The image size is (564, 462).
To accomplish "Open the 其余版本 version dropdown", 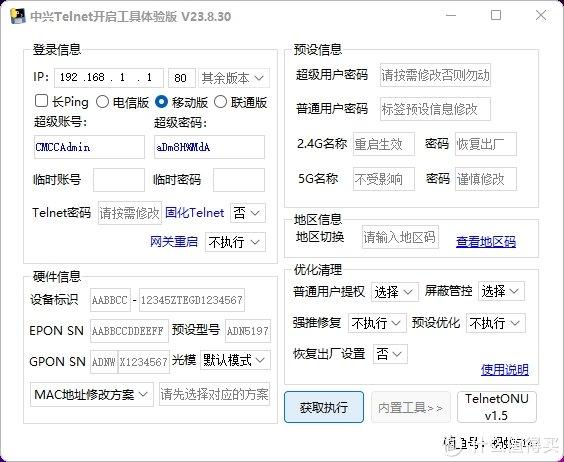I will pyautogui.click(x=234, y=78).
